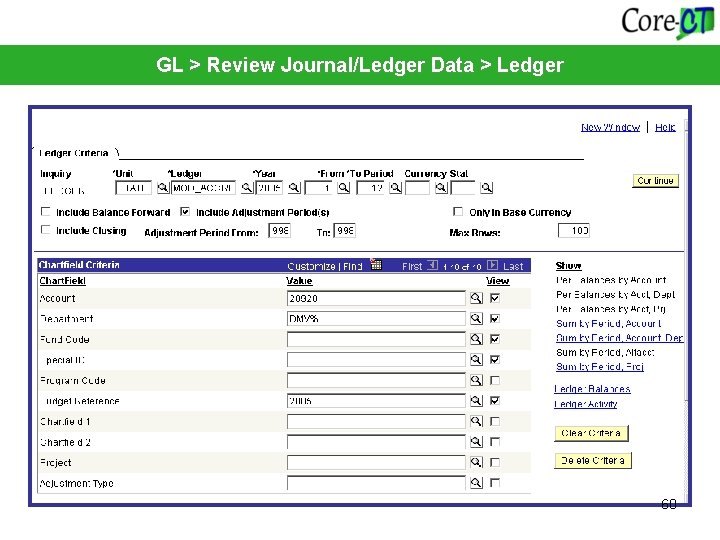Viewport: 720px width, 540px height.
Task: Open the To Period lookup magnifier
Action: tap(396, 187)
